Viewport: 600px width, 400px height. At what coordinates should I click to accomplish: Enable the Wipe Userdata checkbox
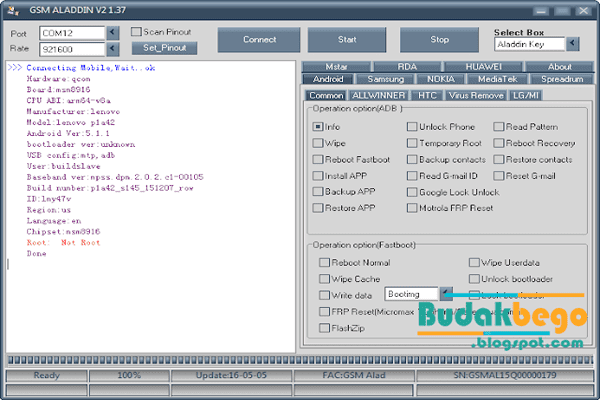(474, 263)
